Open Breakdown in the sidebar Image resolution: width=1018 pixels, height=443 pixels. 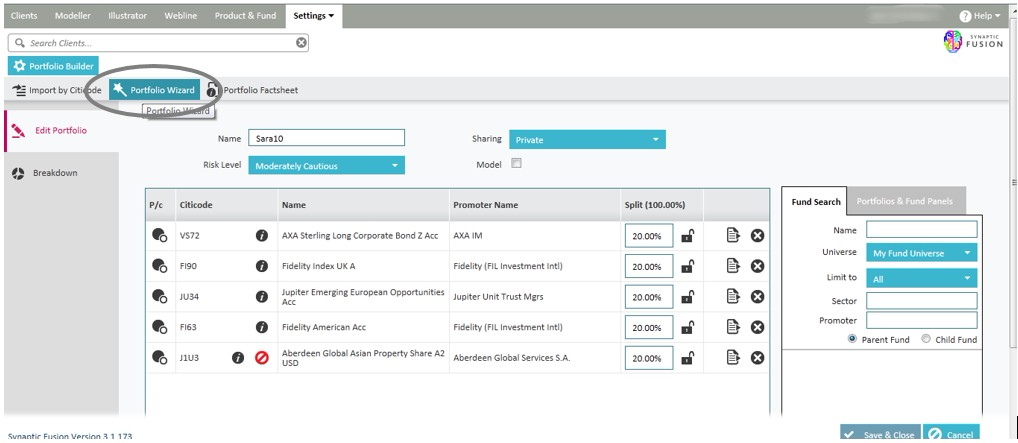(x=55, y=173)
